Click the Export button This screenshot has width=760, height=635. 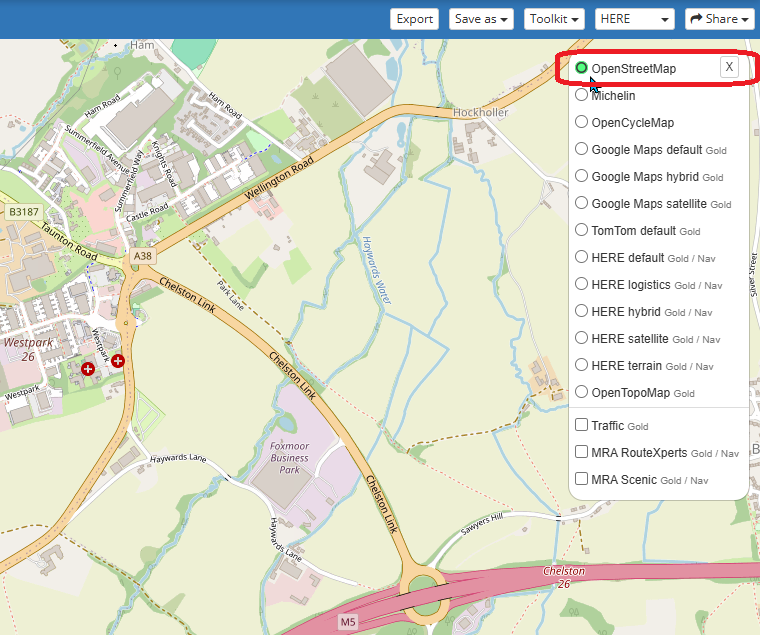(414, 19)
